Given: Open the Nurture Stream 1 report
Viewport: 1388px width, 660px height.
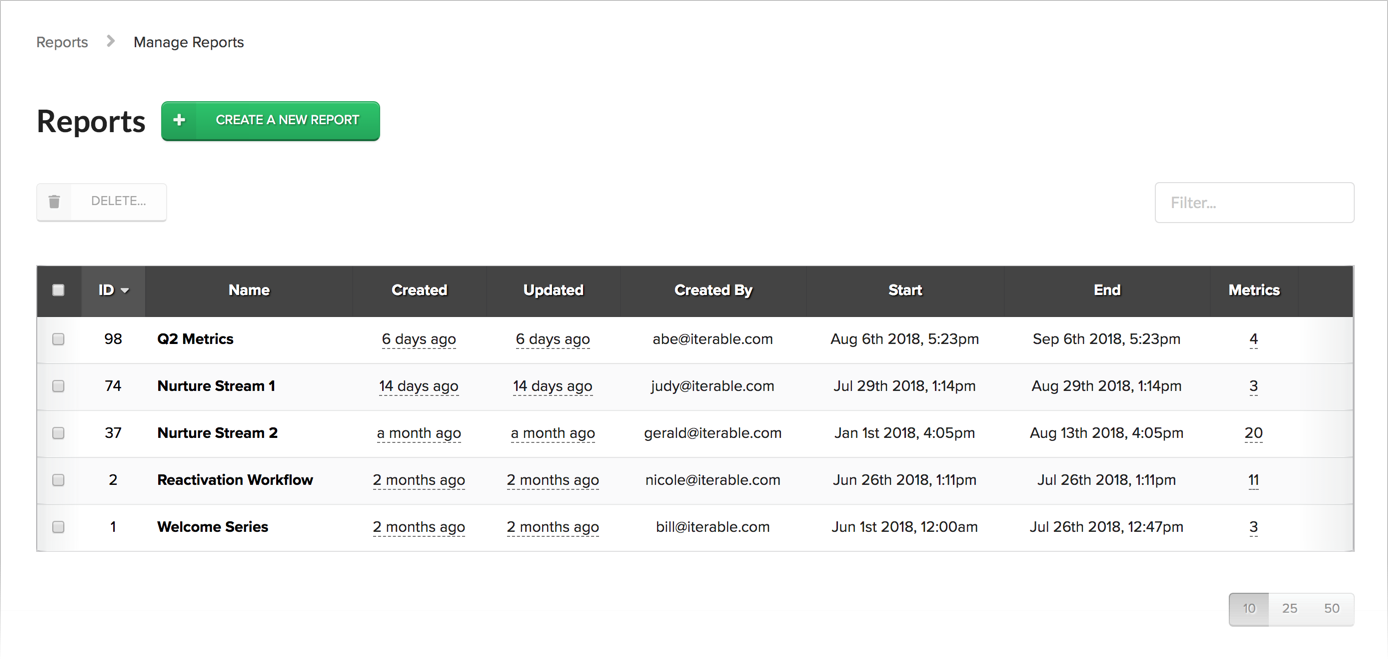Looking at the screenshot, I should click(x=216, y=386).
